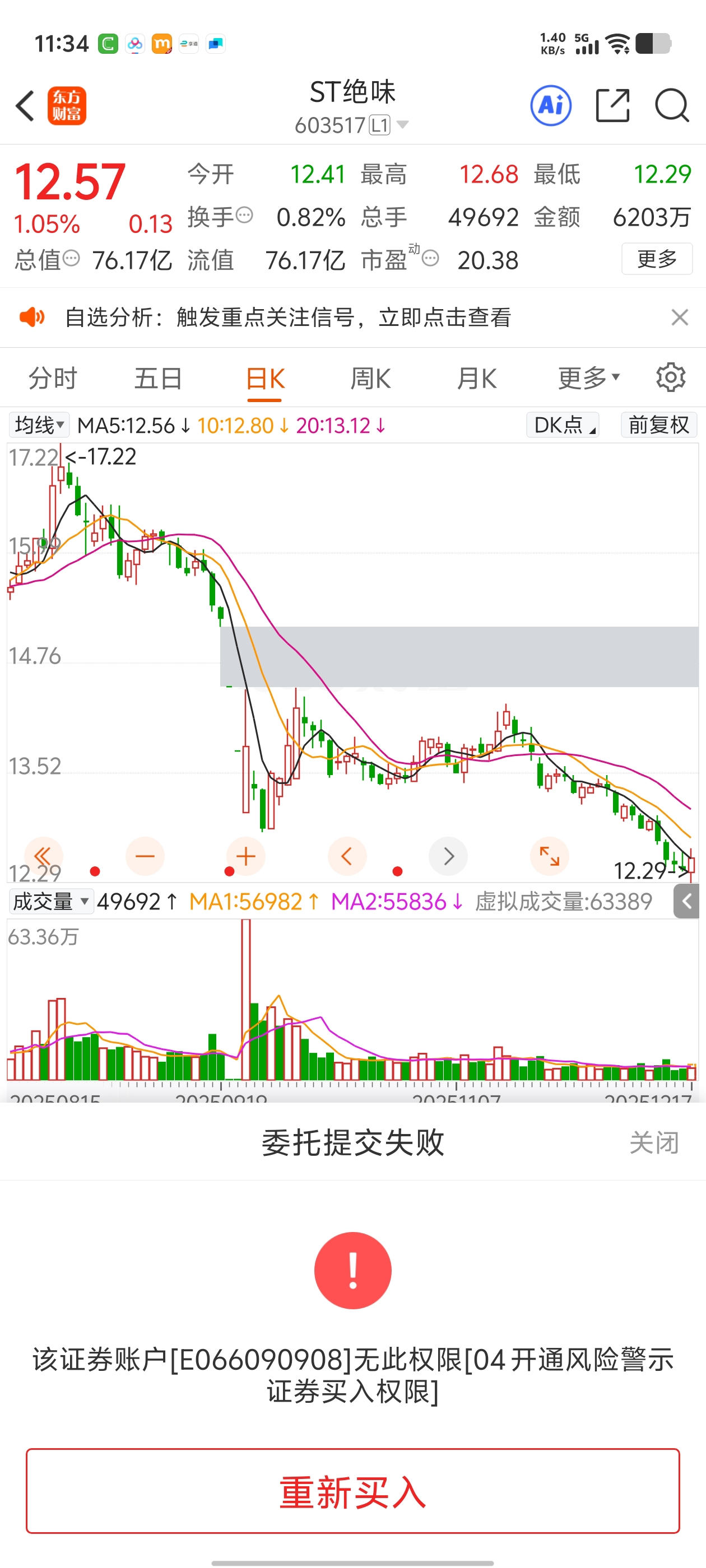Image resolution: width=706 pixels, height=1568 pixels.
Task: Tap the 流值 76.17亿 value
Action: tap(305, 260)
